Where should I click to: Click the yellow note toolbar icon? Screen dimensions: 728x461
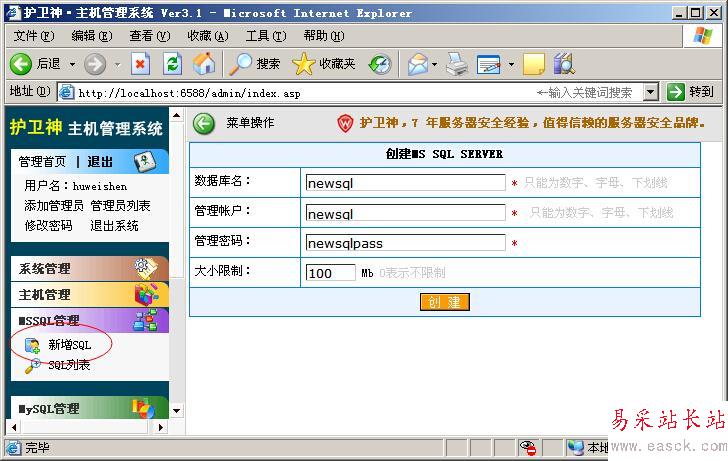coord(534,64)
